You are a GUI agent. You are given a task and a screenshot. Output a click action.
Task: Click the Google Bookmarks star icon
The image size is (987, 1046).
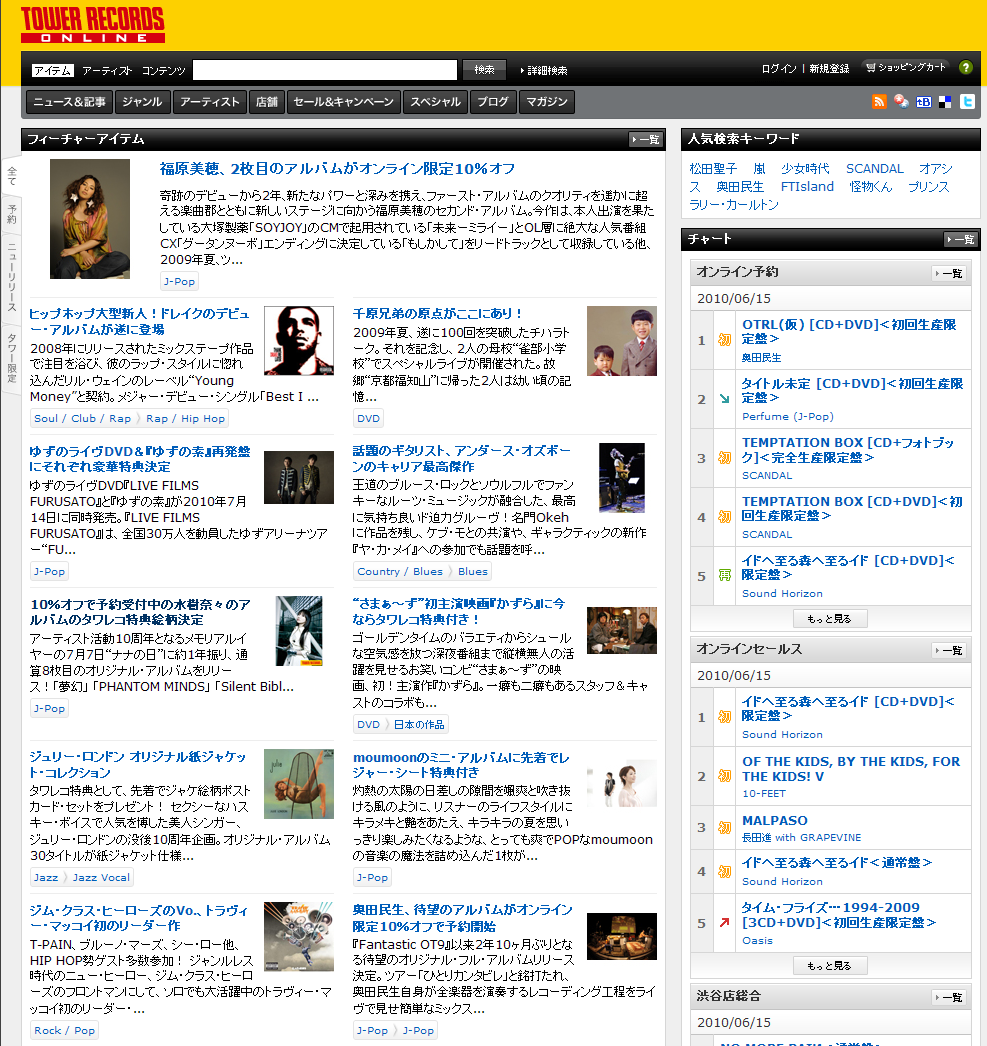tap(901, 102)
